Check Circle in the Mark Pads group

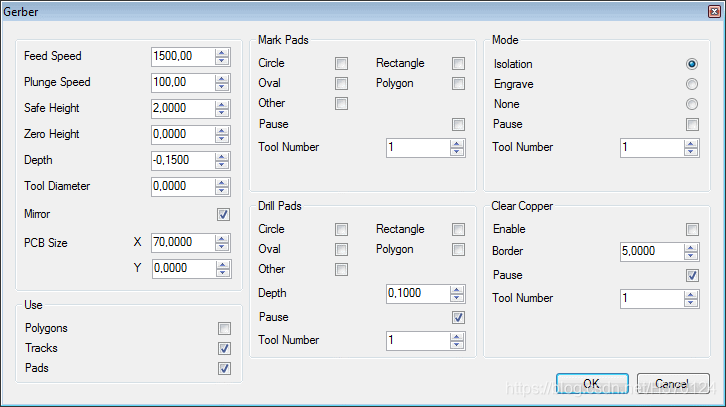click(341, 63)
